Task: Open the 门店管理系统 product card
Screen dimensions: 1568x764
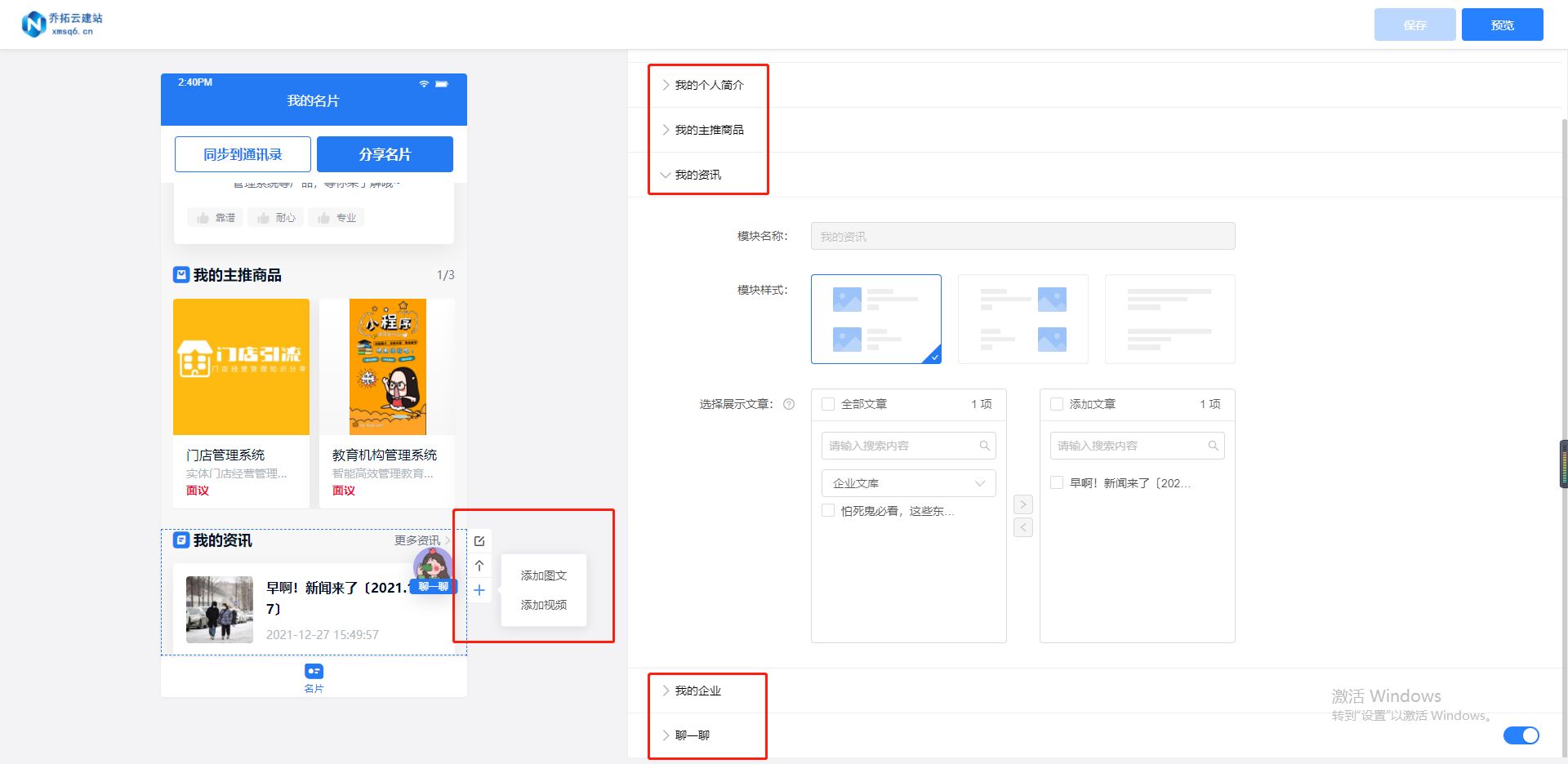Action: point(241,403)
